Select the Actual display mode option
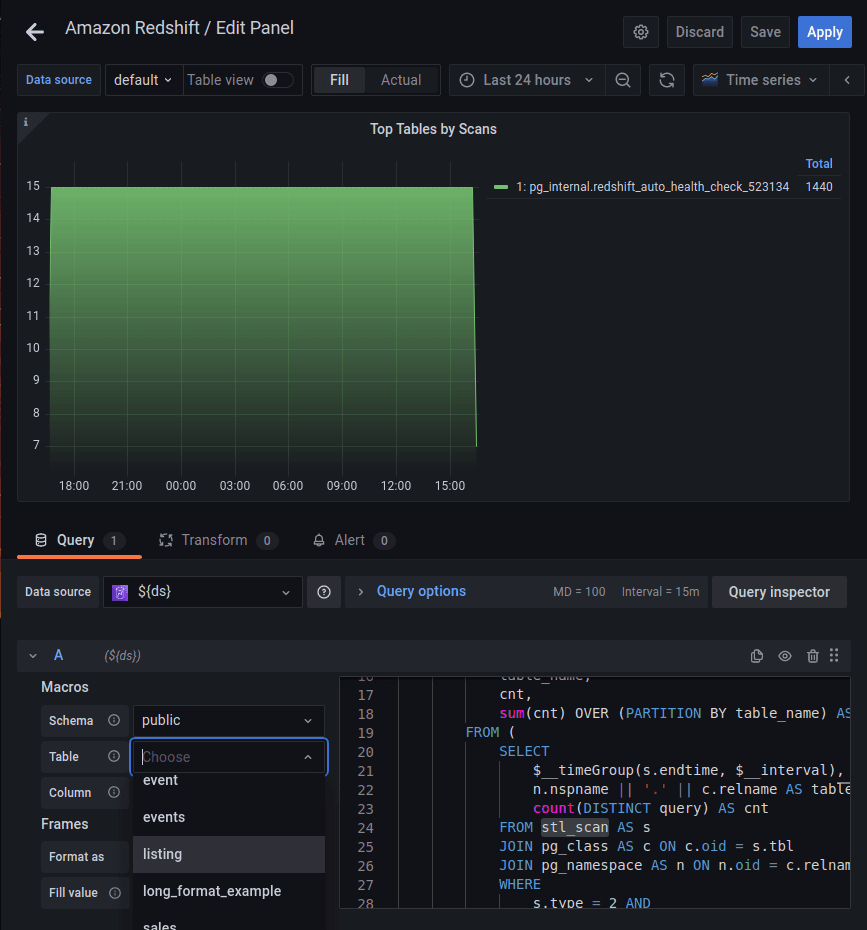The height and width of the screenshot is (930, 867). coord(401,80)
